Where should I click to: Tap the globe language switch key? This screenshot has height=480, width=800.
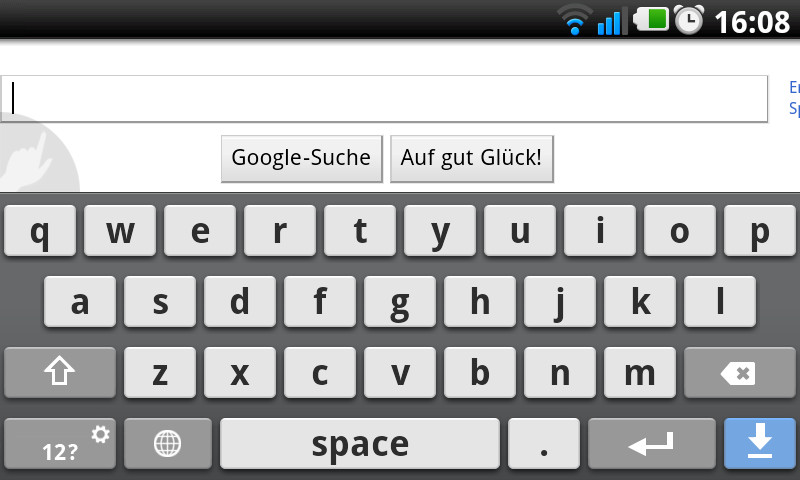coord(168,443)
